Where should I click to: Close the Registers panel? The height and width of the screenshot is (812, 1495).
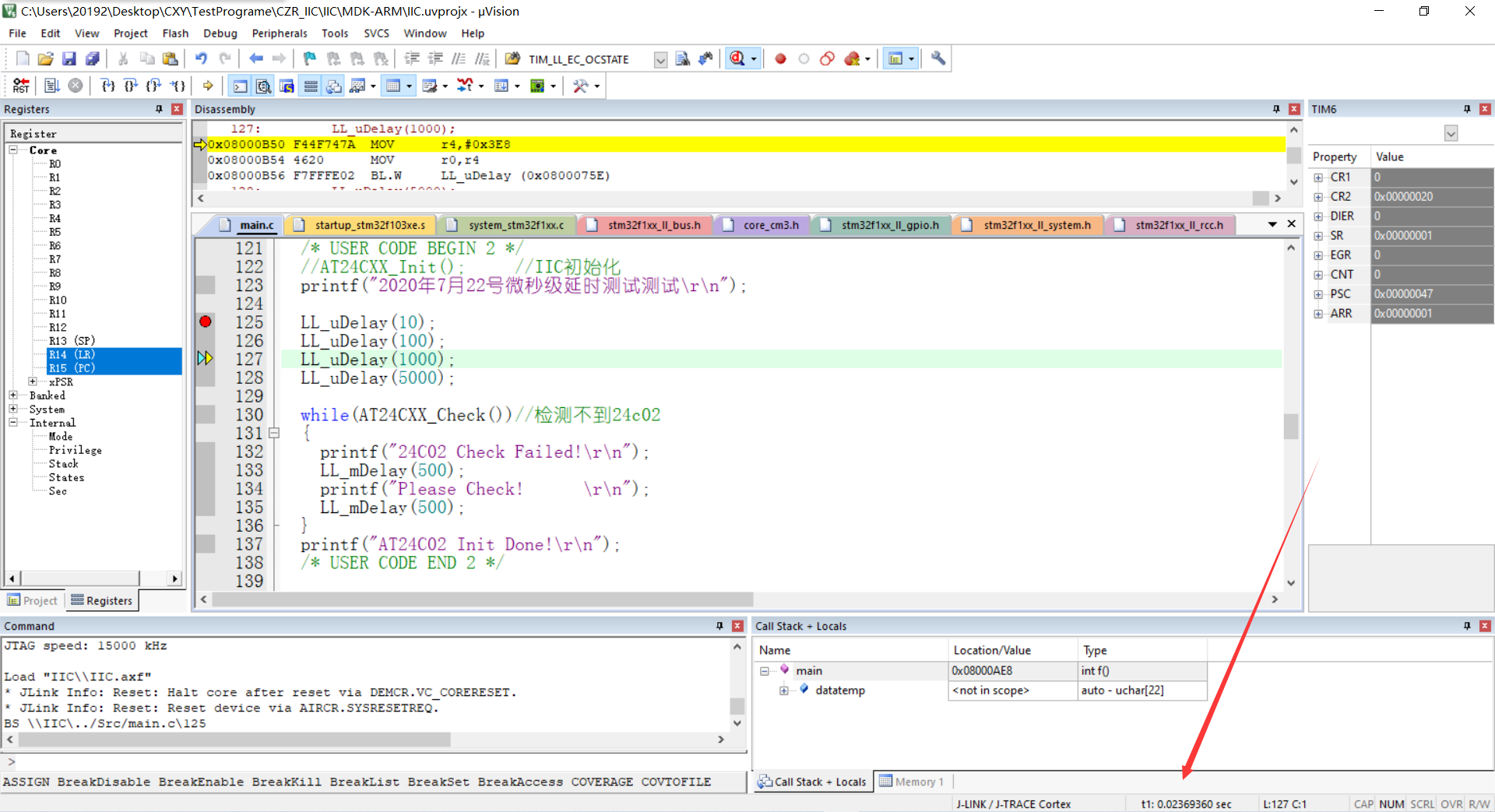(177, 109)
